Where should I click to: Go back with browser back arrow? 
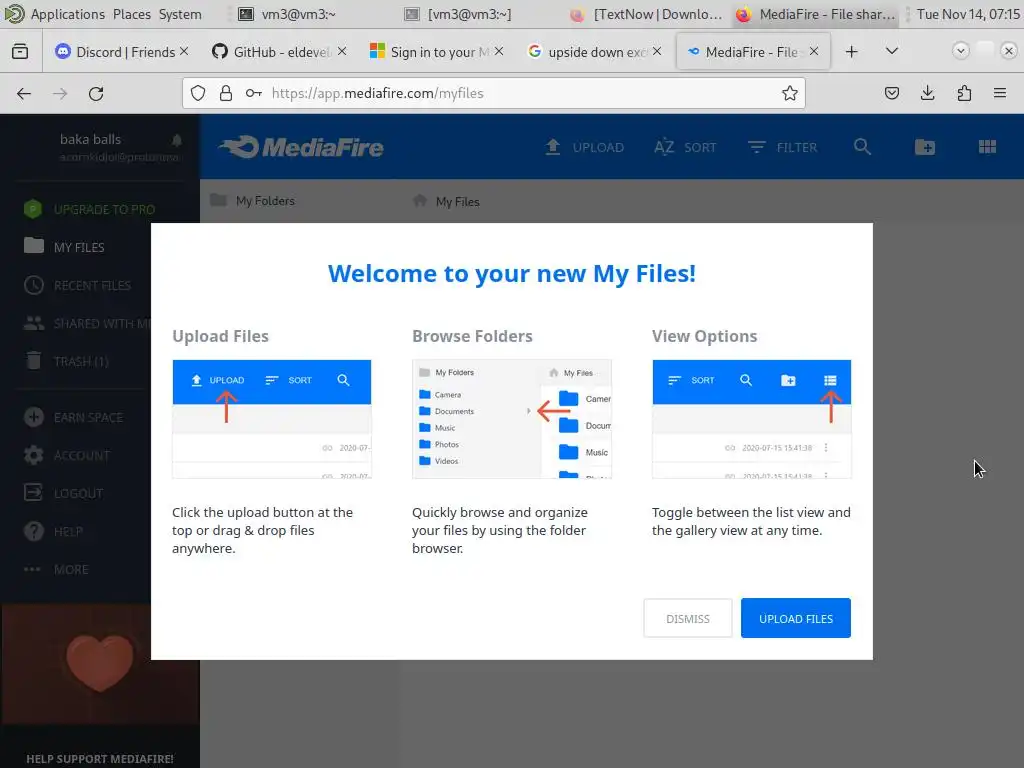pyautogui.click(x=24, y=93)
